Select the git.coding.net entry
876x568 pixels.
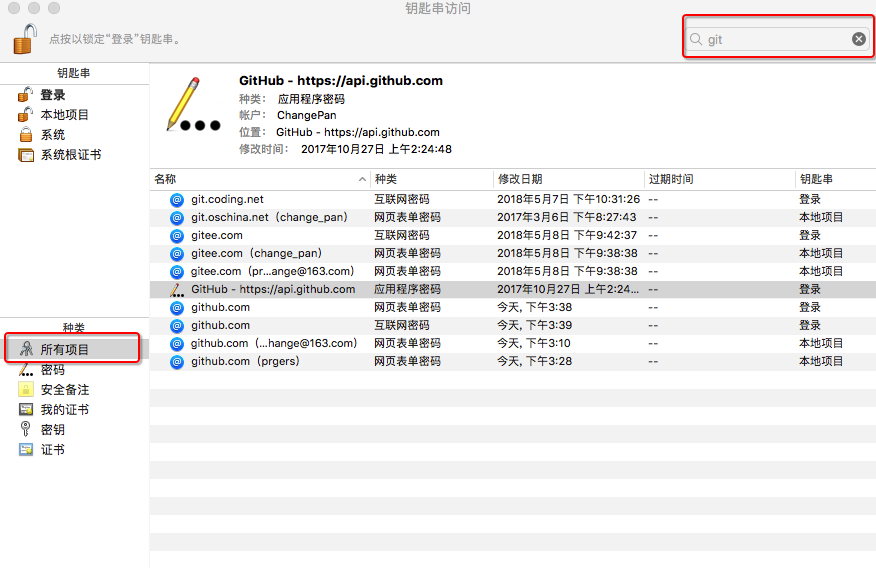coord(513,199)
